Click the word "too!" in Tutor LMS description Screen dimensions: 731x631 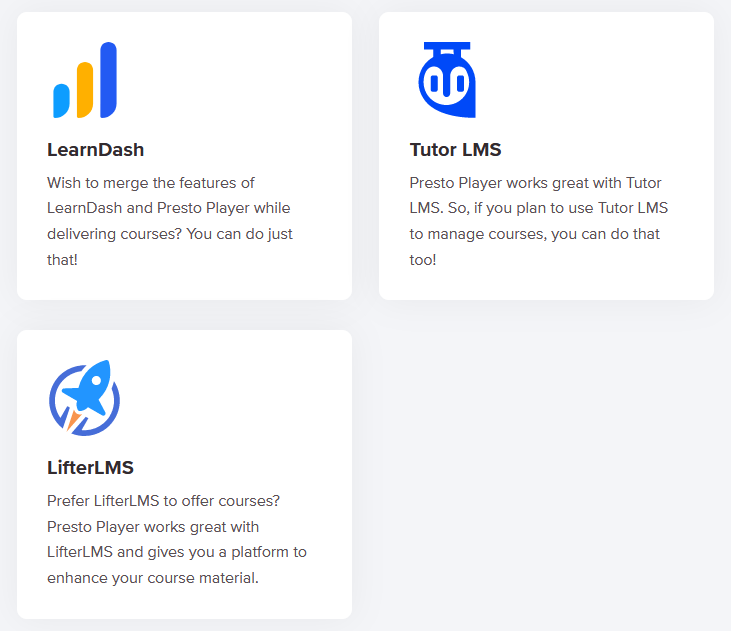423,261
